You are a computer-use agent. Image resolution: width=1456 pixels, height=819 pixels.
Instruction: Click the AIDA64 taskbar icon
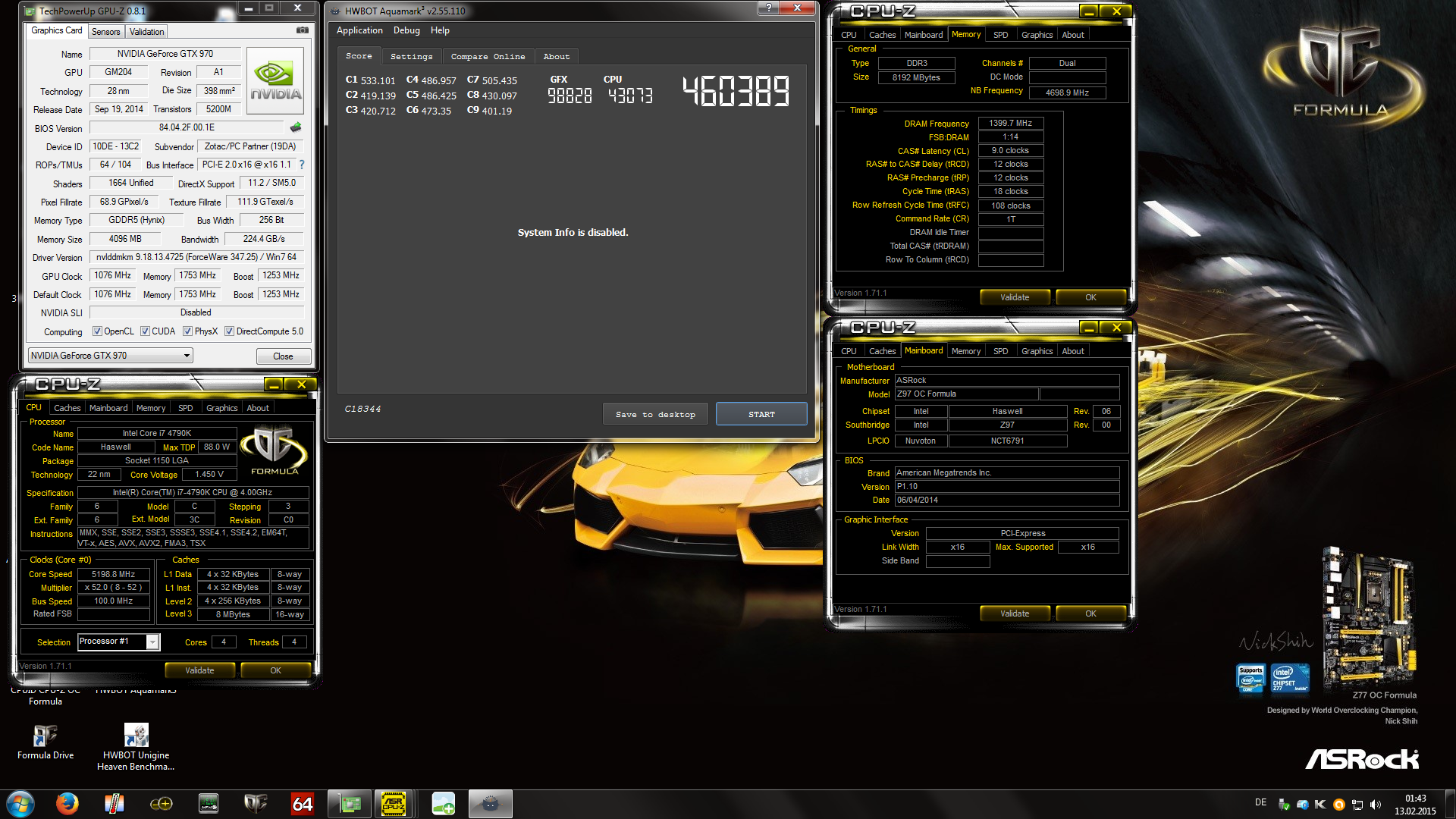click(x=302, y=804)
